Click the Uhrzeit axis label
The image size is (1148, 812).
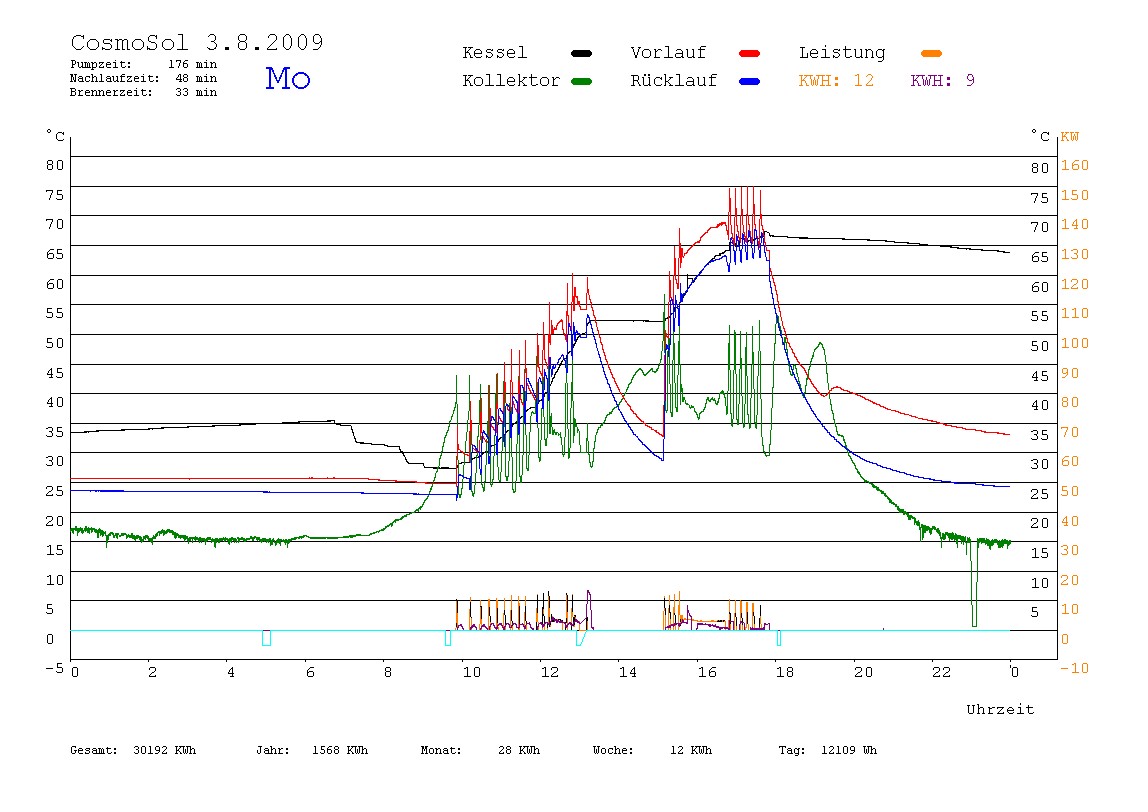1000,709
